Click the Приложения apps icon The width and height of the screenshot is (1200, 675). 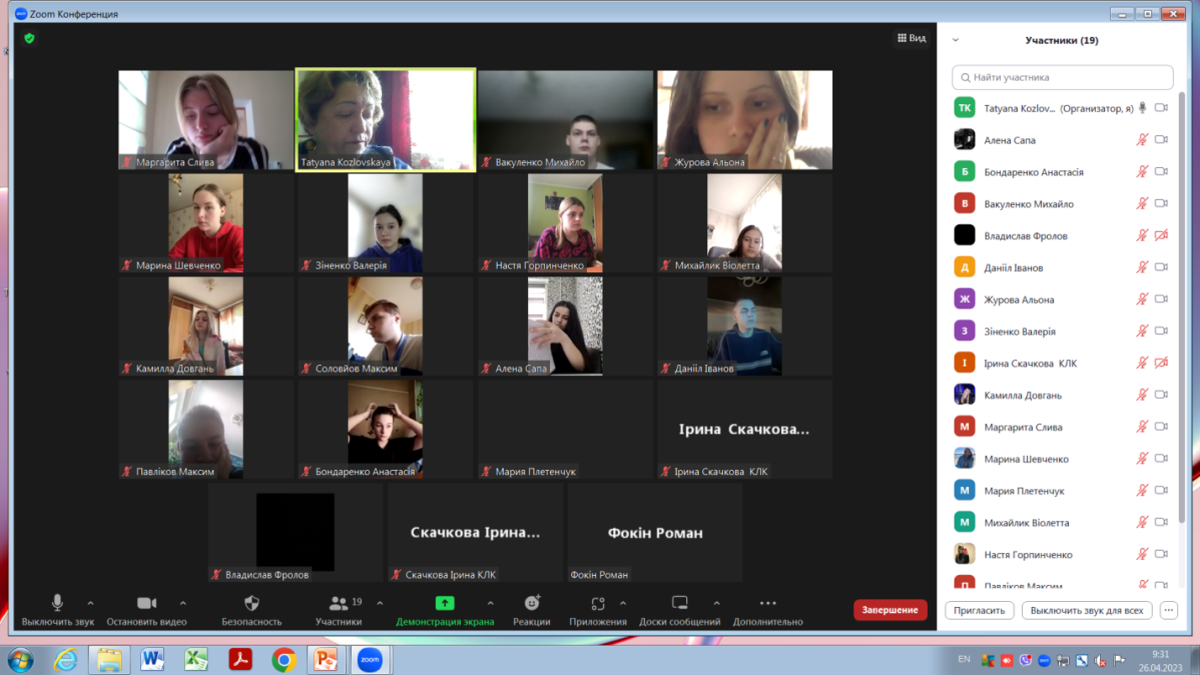pos(598,603)
